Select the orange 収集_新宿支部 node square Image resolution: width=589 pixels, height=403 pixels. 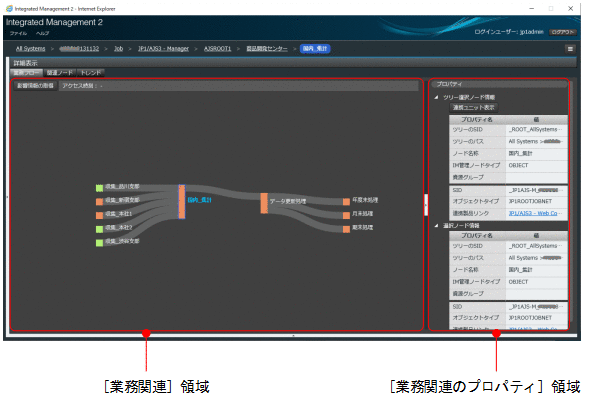point(99,202)
